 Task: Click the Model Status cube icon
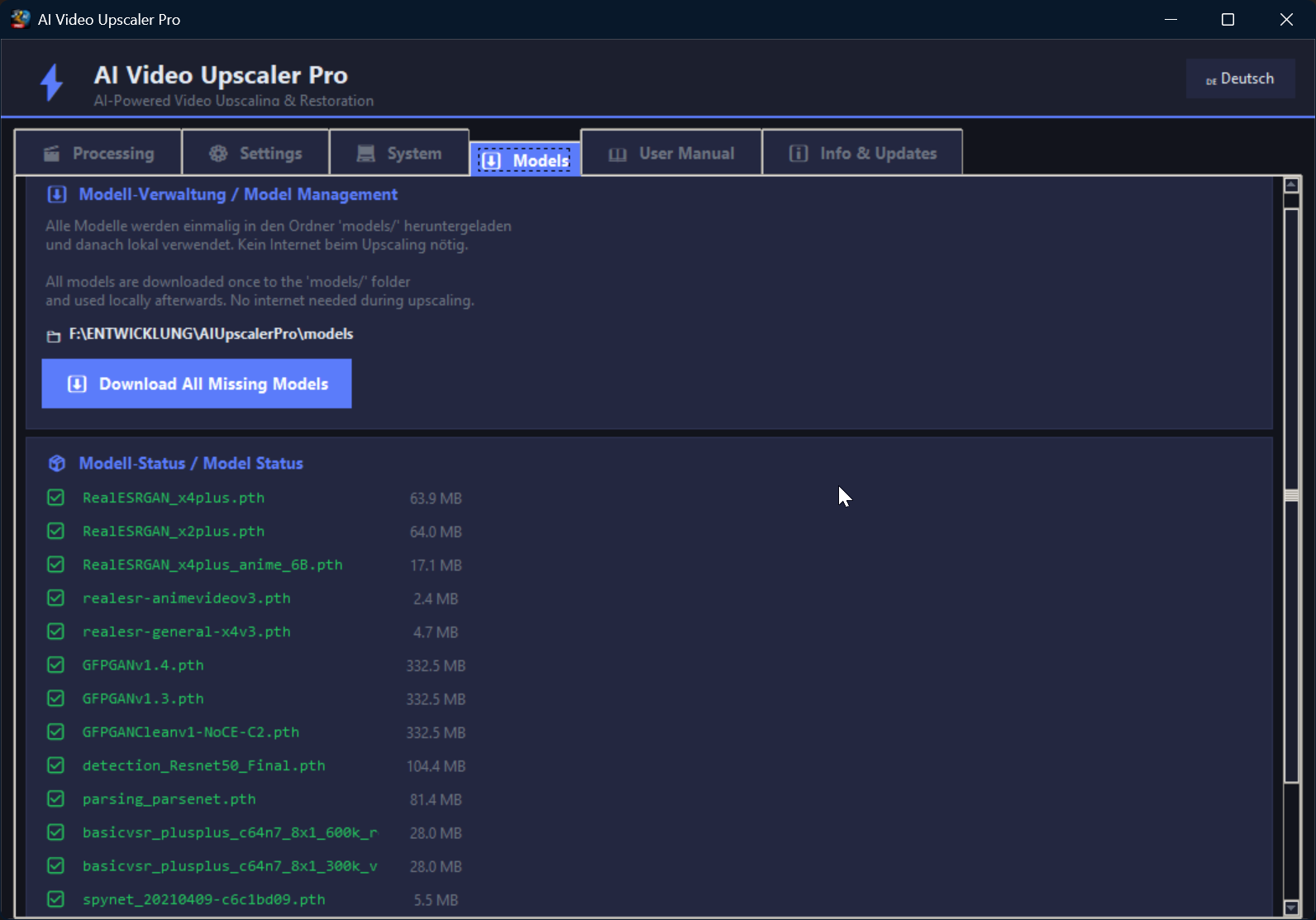[57, 464]
